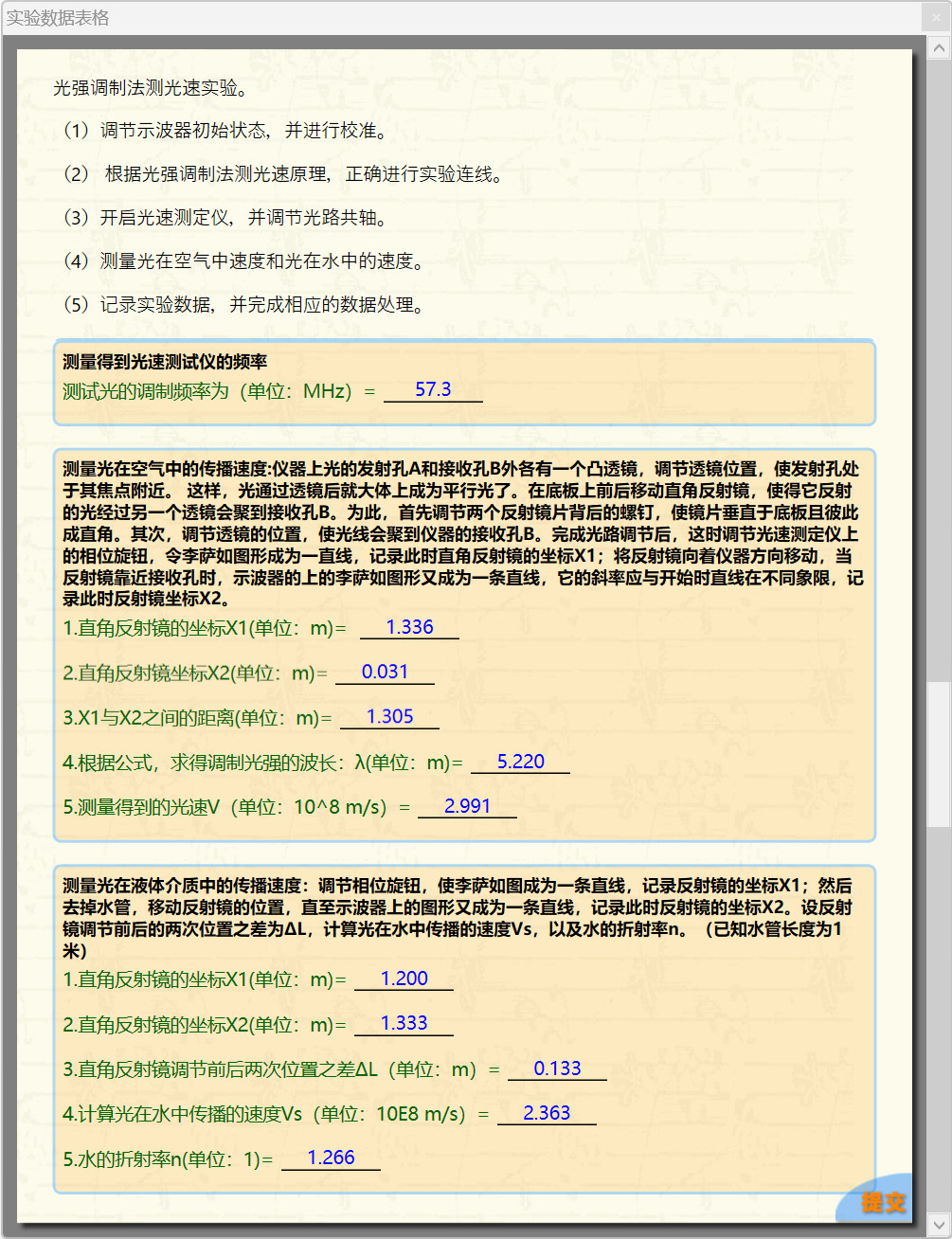Select the air X1 coordinate field 1.336
Image resolution: width=952 pixels, height=1239 pixels.
pyautogui.click(x=409, y=628)
